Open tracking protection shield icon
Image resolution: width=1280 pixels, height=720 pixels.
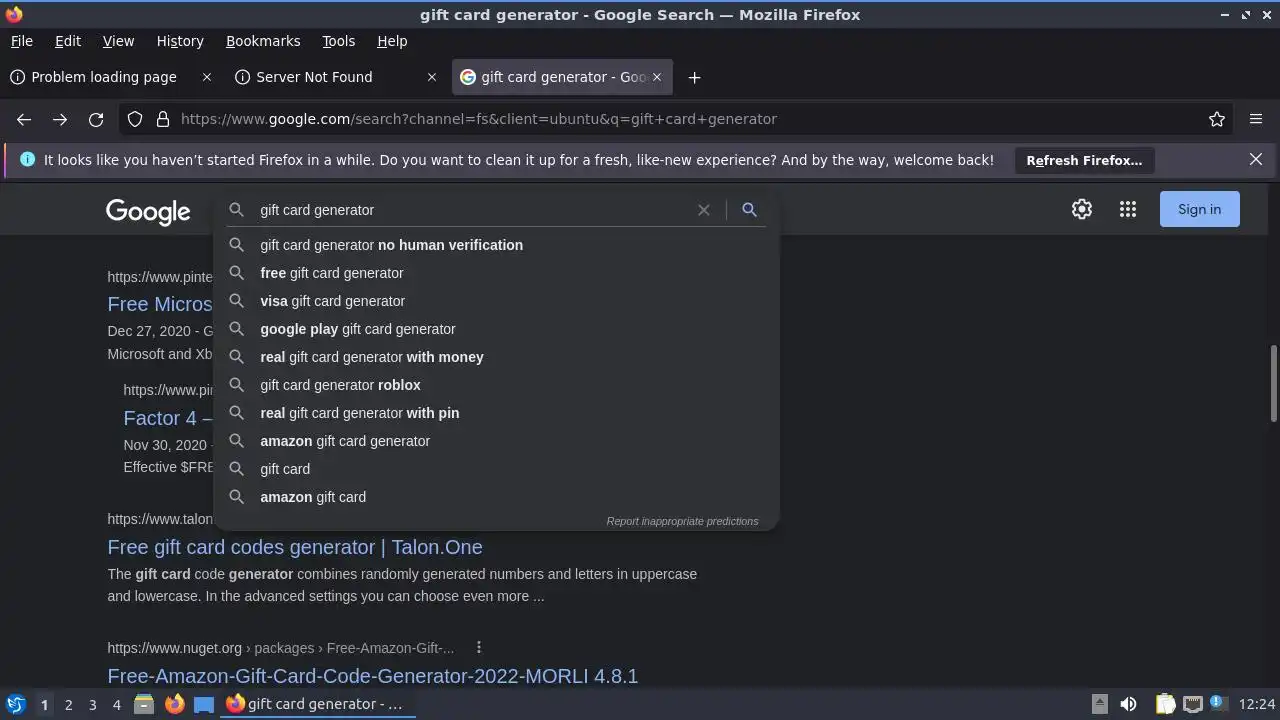pos(135,119)
